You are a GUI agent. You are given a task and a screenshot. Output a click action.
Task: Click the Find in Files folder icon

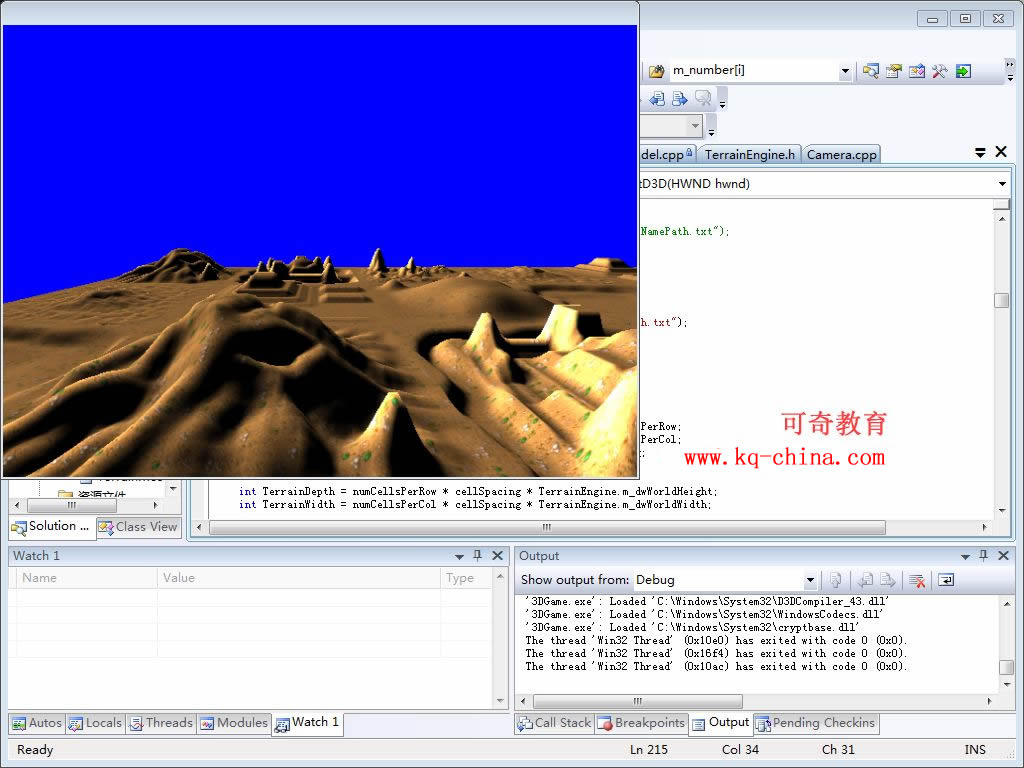click(656, 71)
